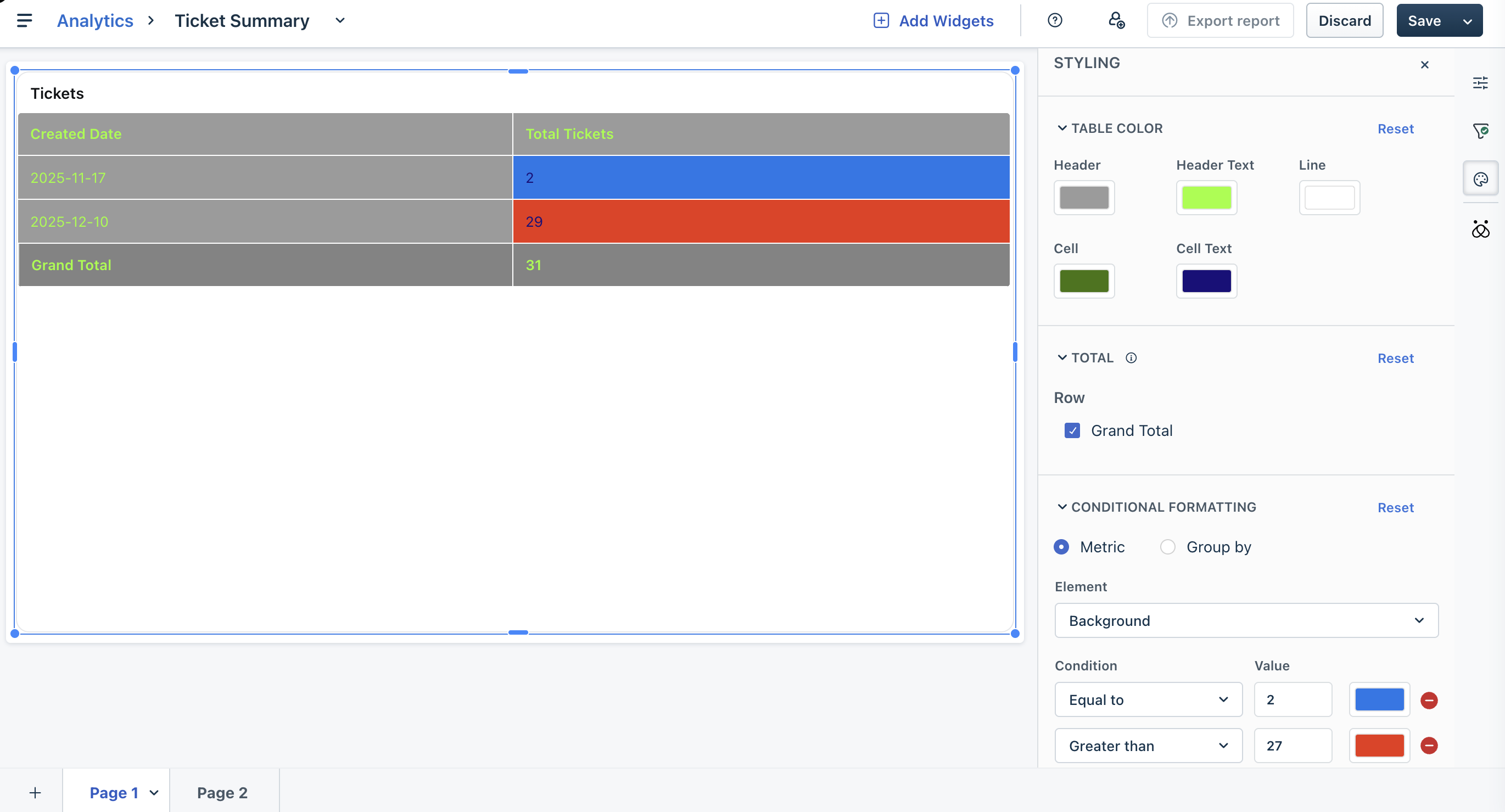Open the filter icon in right sidebar
Screen dimensions: 1505x812
coord(1480,131)
